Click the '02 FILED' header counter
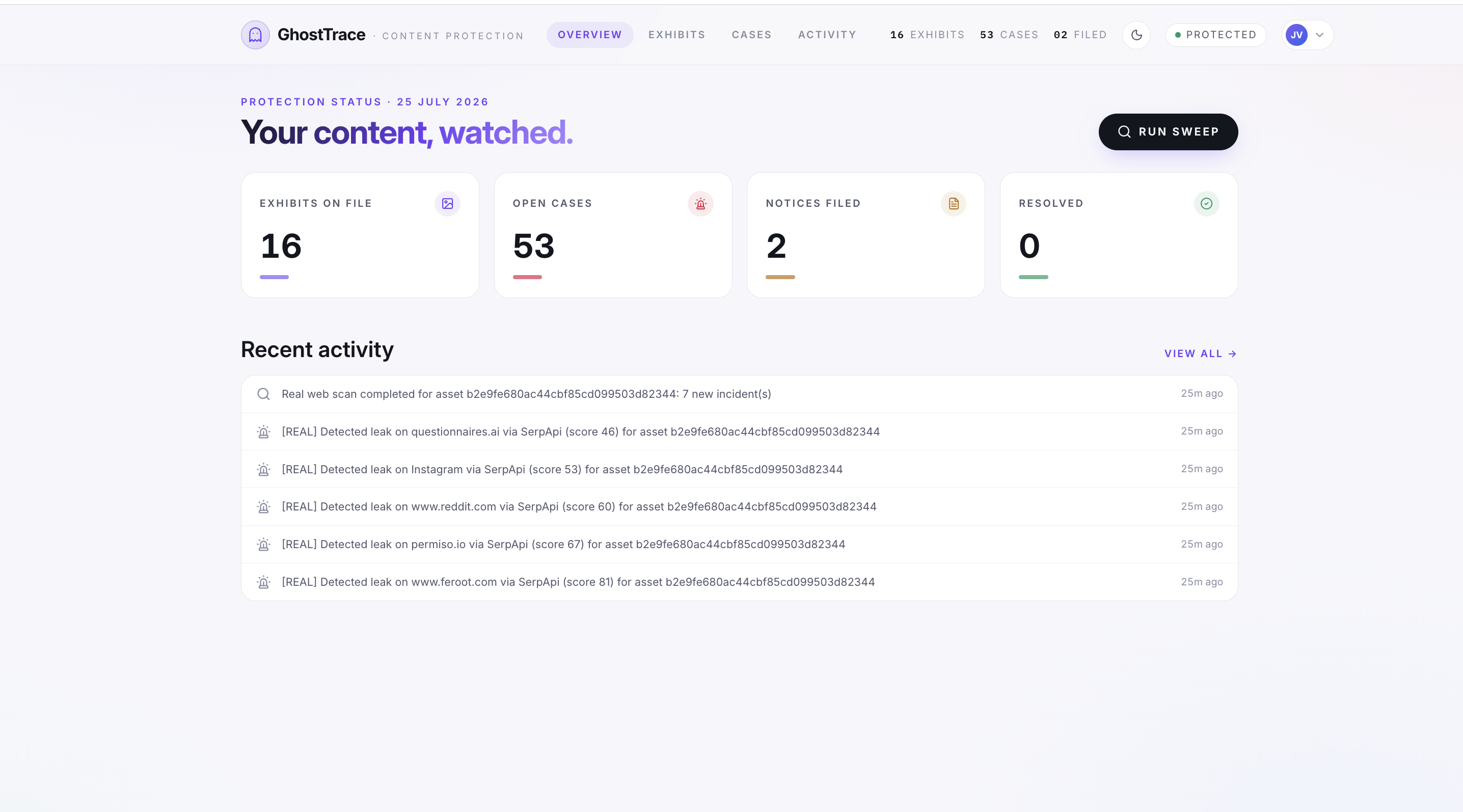This screenshot has width=1463, height=812. click(x=1080, y=35)
